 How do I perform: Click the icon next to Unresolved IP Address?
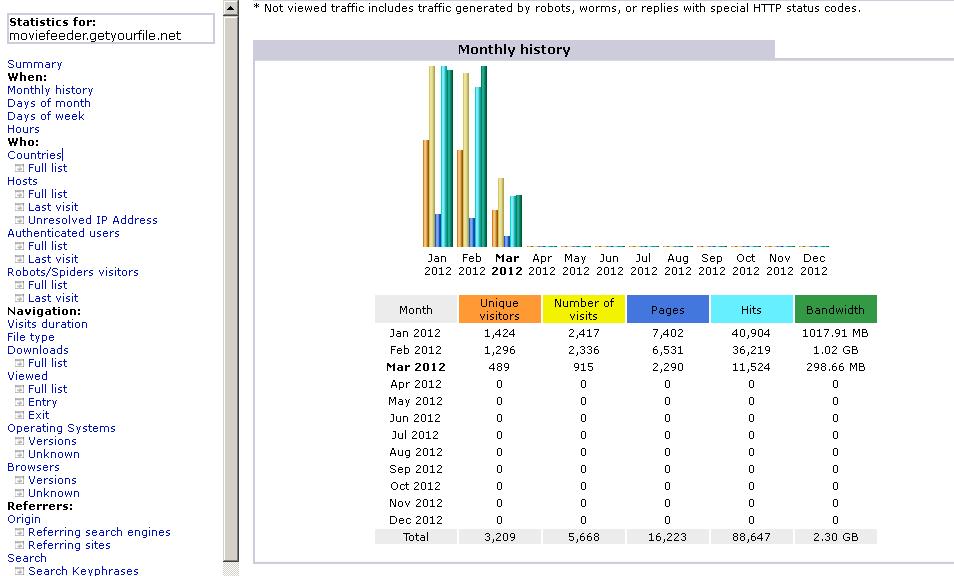tap(19, 220)
